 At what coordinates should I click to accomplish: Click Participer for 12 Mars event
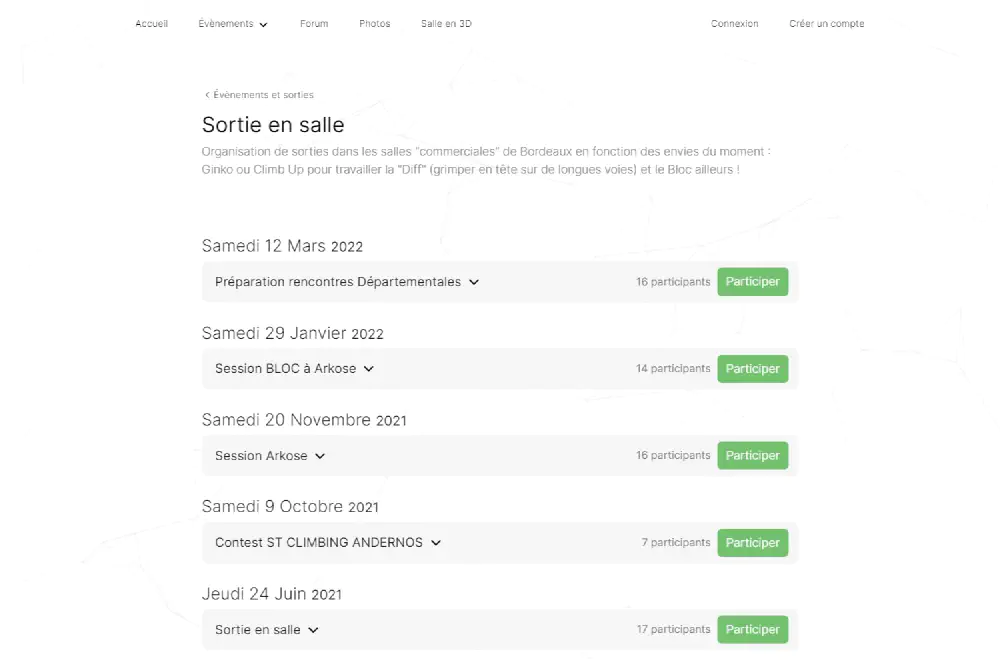752,282
